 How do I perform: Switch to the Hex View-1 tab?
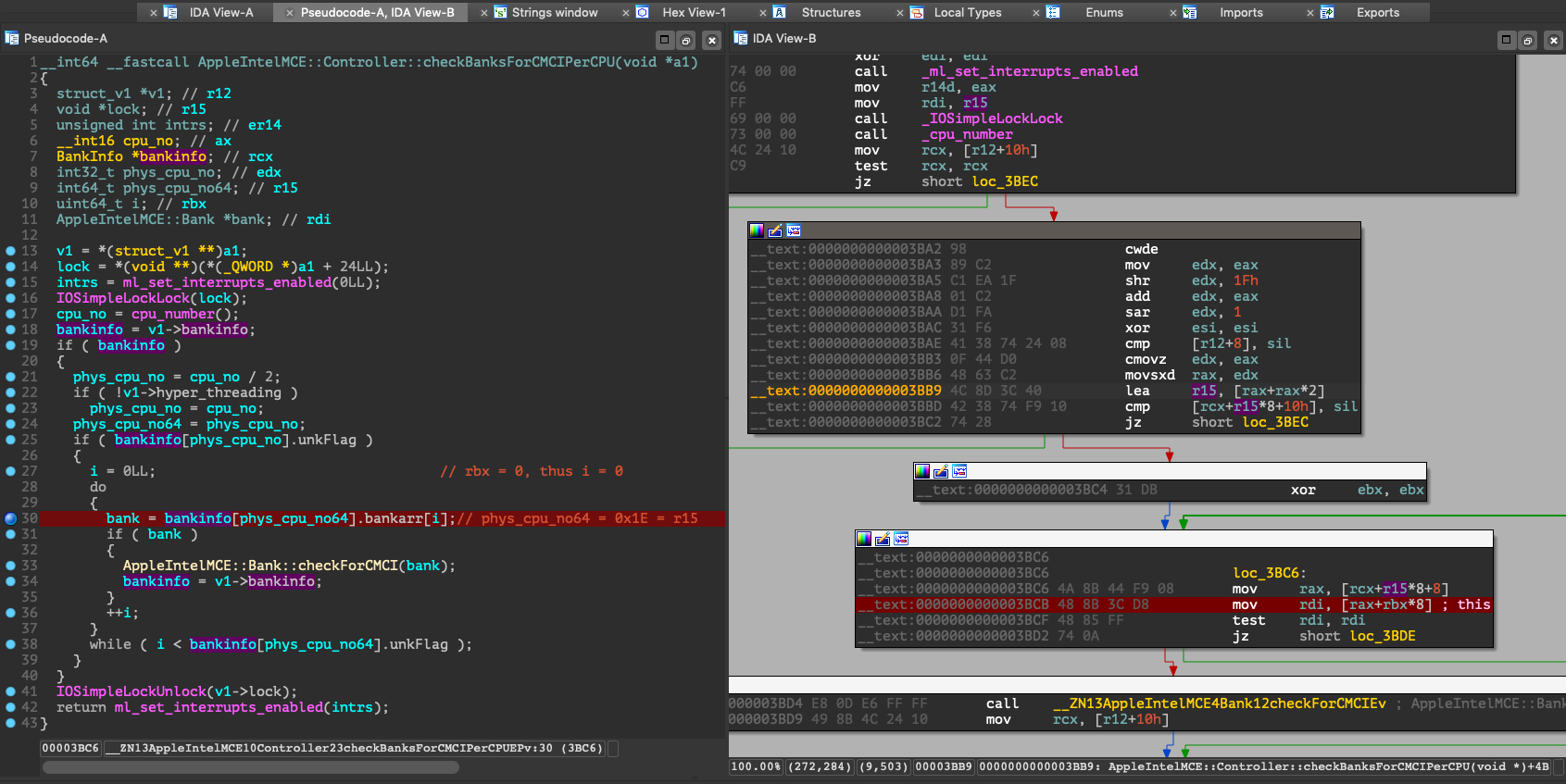point(693,13)
